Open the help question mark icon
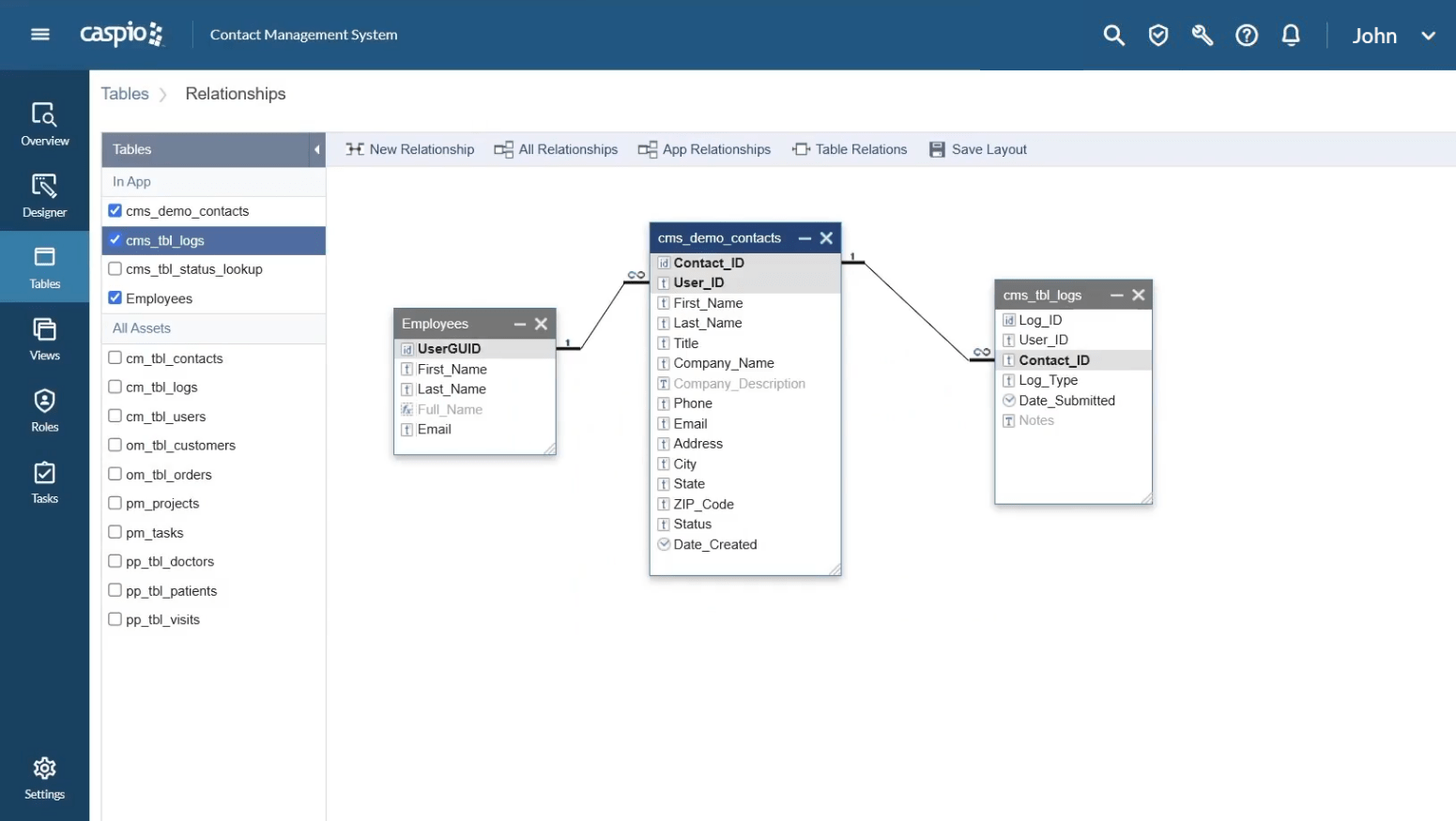1456x821 pixels. [1246, 35]
